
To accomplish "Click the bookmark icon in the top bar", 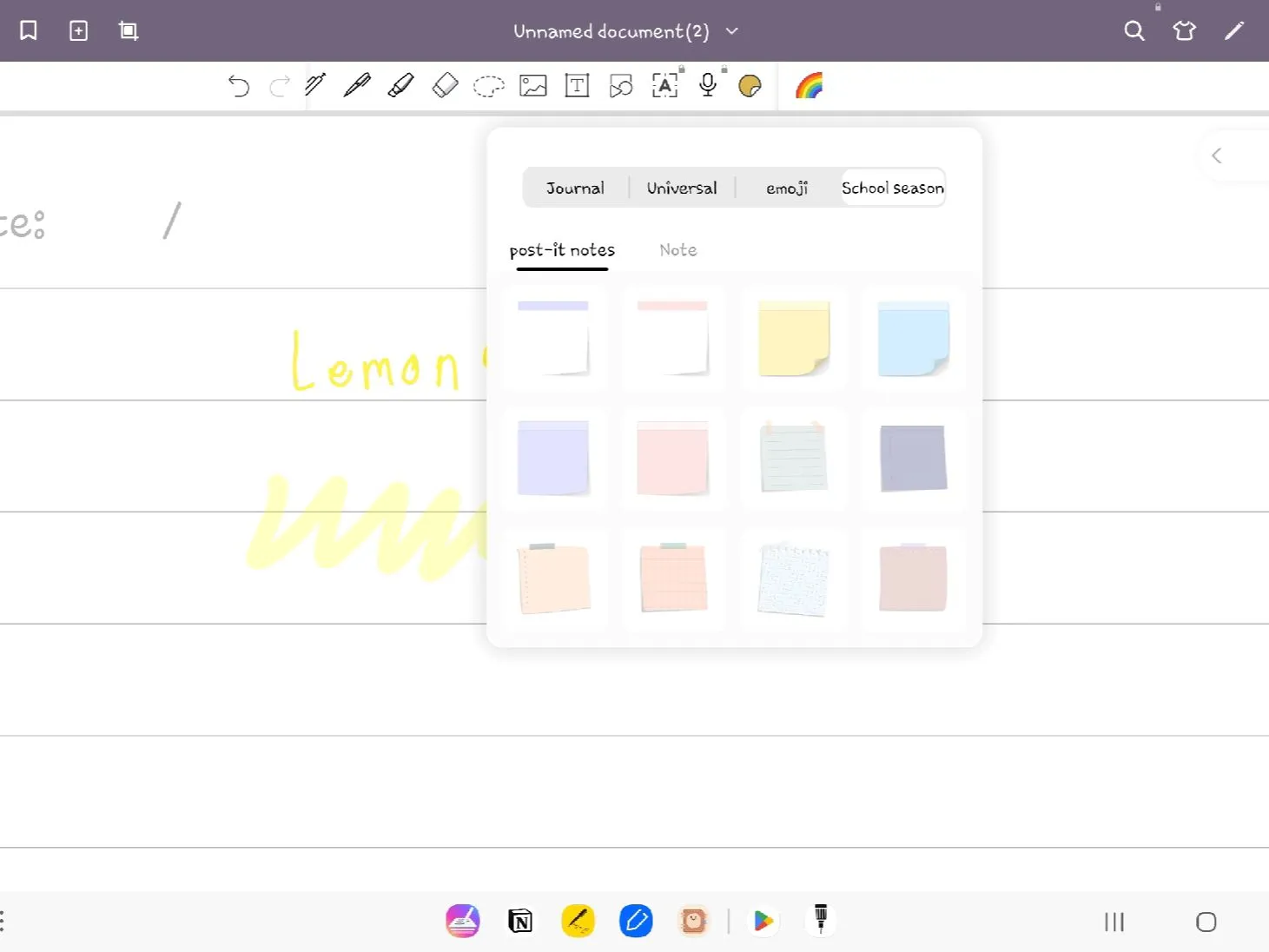I will click(x=27, y=30).
